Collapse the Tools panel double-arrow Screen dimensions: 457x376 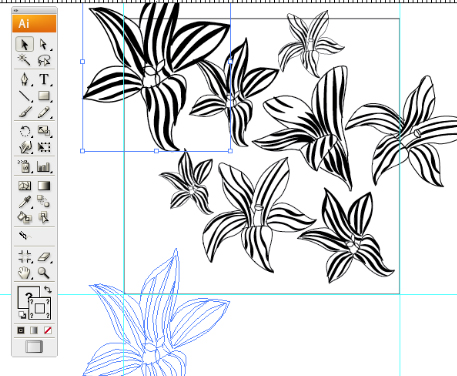click(16, 11)
